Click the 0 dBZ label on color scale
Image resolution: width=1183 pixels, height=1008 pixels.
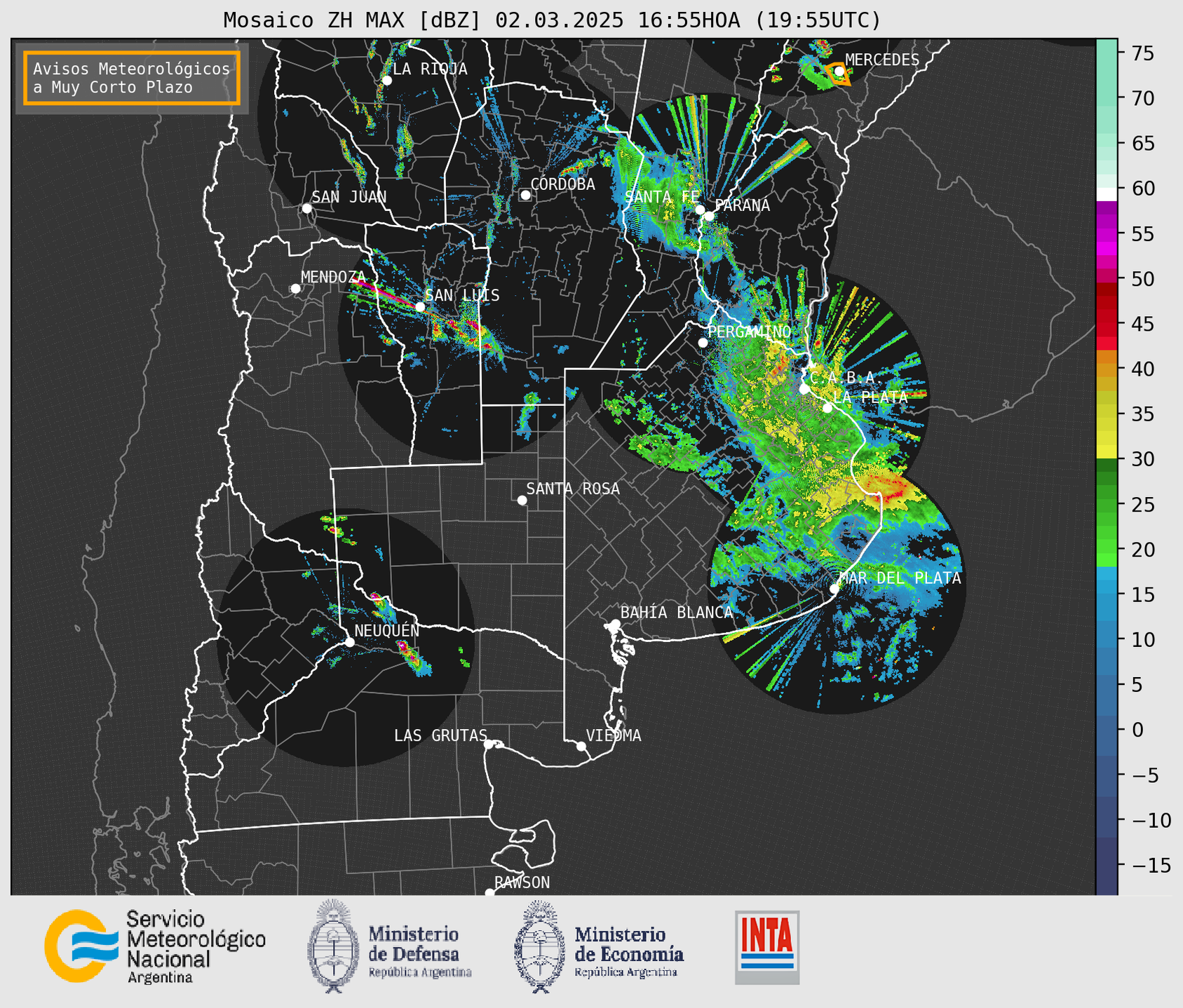[1137, 730]
